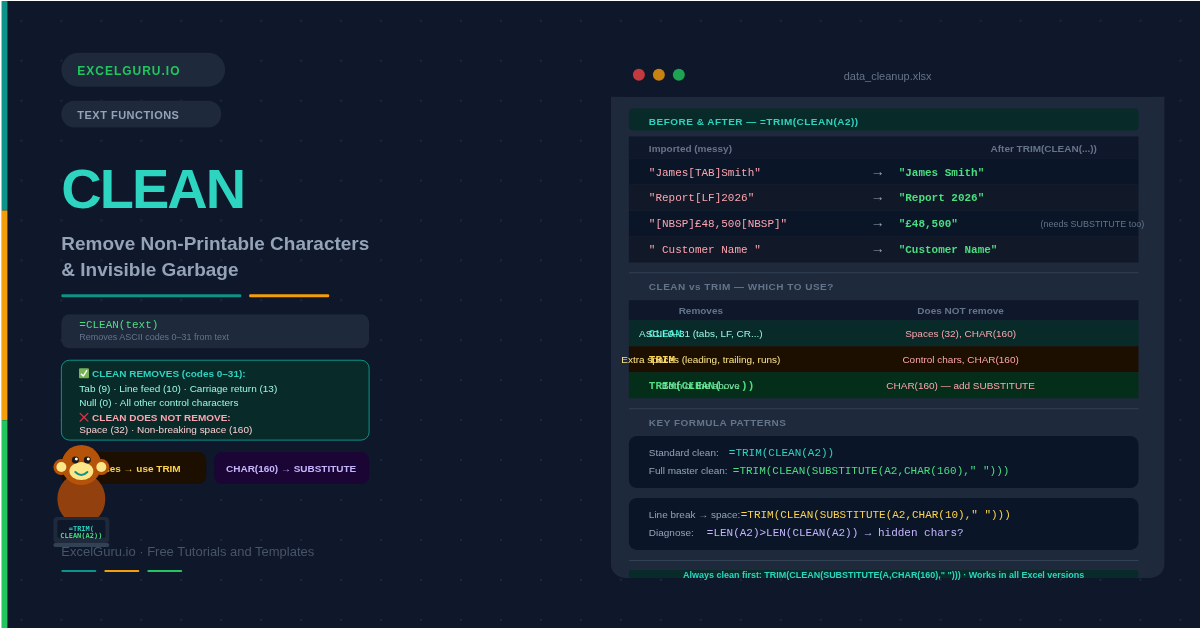Click the arrow in the James Smith row
The image size is (1200, 628).
[877, 173]
